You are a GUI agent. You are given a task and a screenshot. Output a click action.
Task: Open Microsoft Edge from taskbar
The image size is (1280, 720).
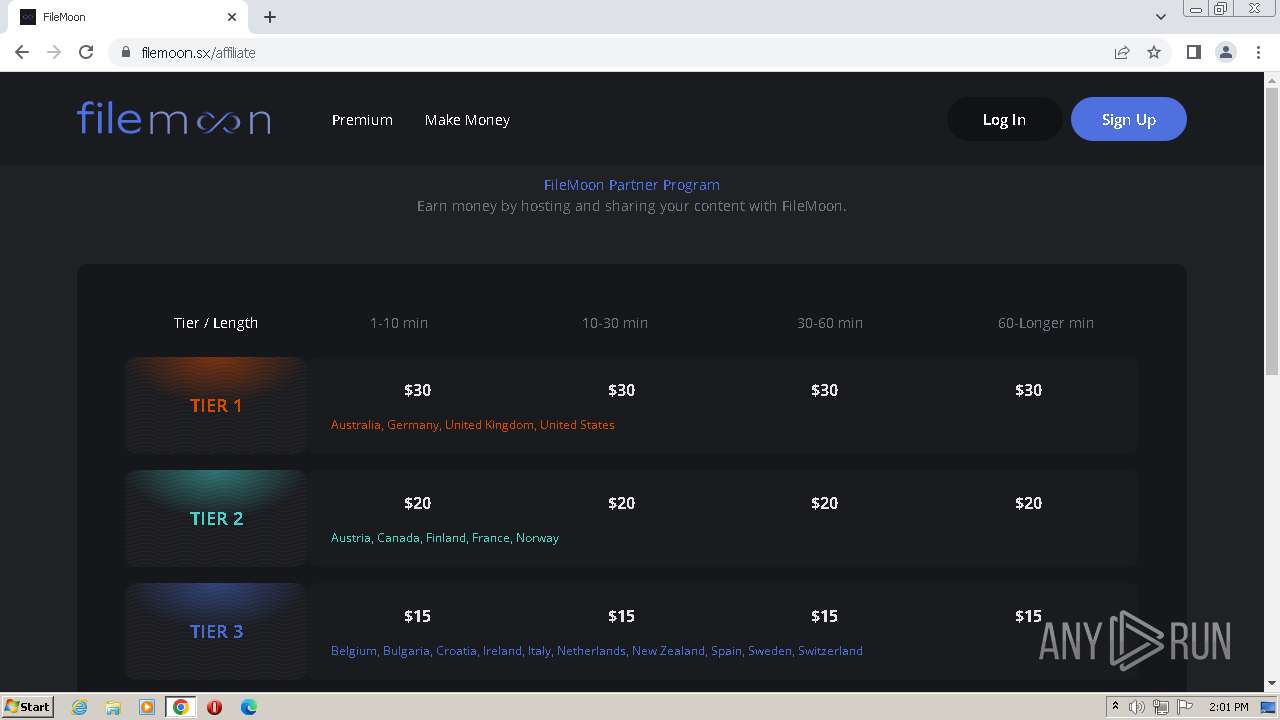point(248,707)
